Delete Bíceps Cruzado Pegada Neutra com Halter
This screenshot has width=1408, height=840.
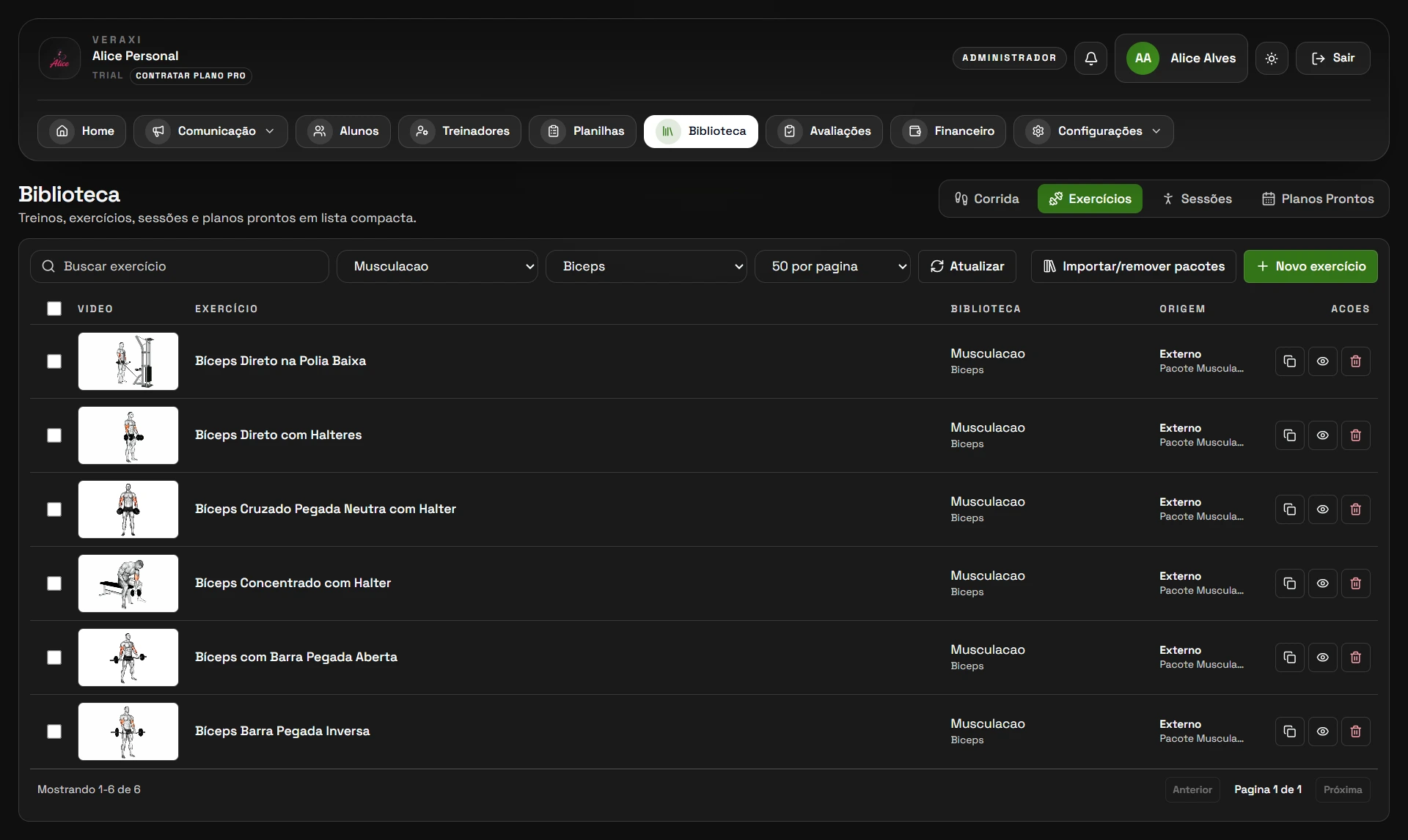pyautogui.click(x=1355, y=509)
